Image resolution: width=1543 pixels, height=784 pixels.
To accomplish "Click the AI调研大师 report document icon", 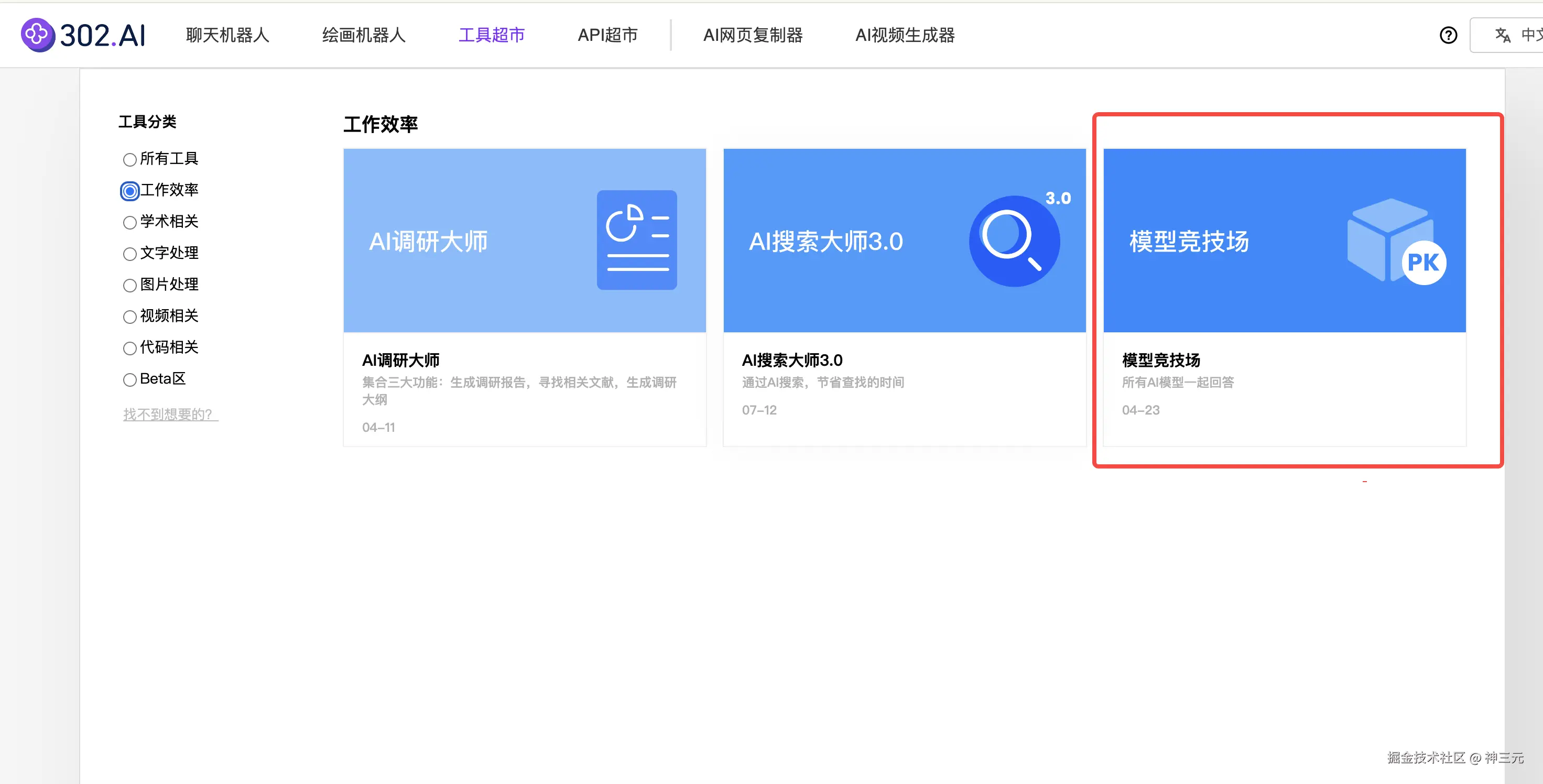I will [636, 240].
